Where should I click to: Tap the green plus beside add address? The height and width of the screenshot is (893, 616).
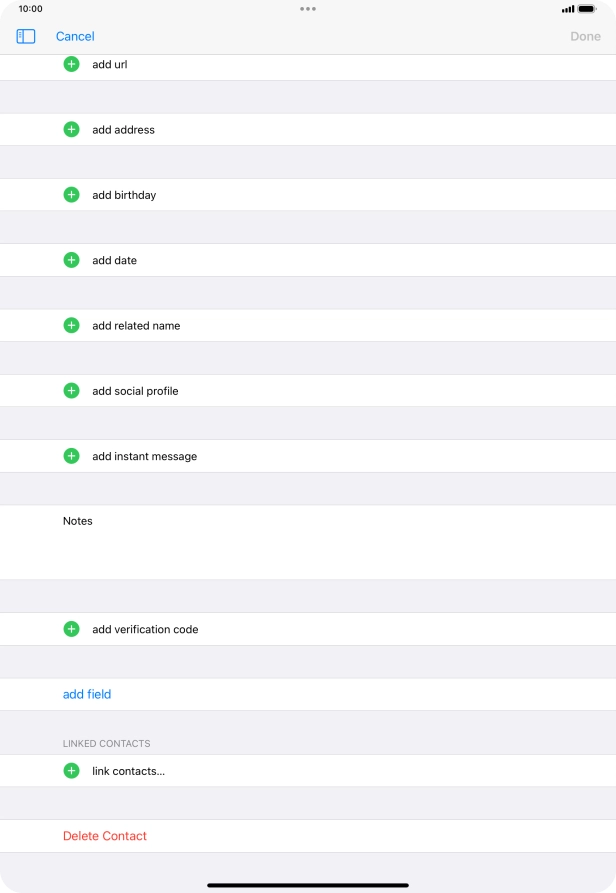coord(71,129)
